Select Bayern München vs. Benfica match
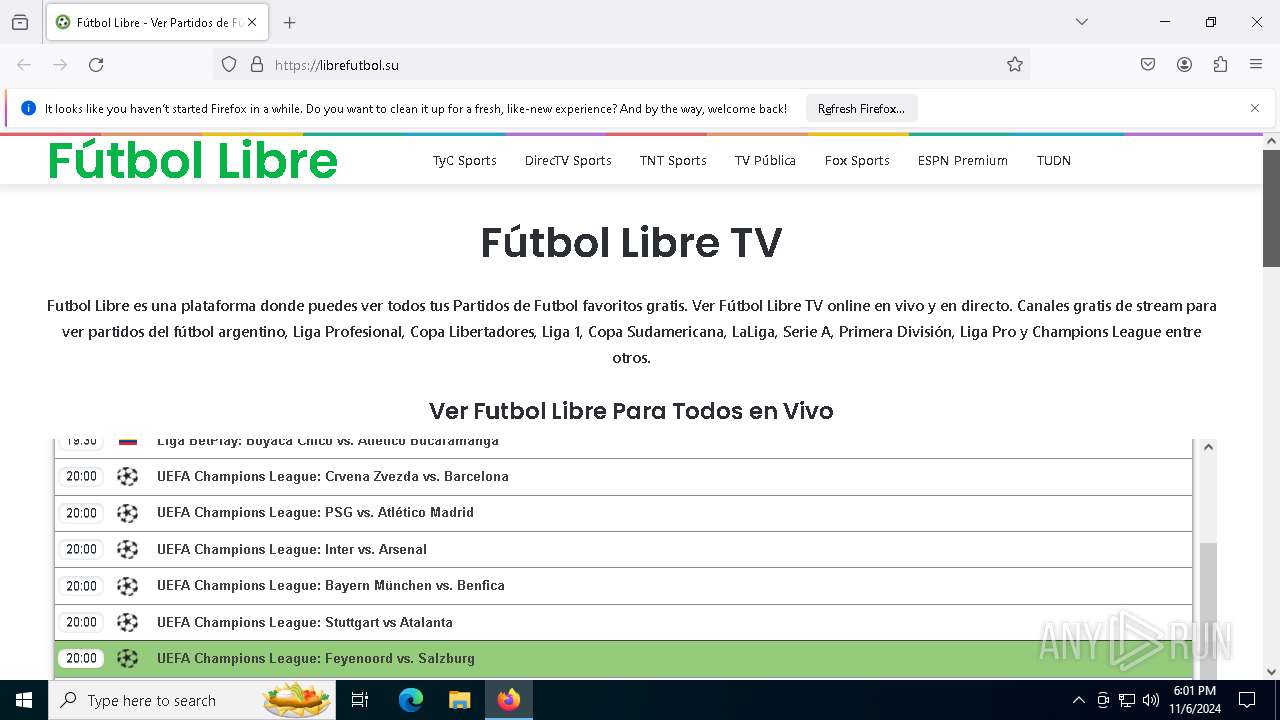The width and height of the screenshot is (1280, 720). tap(623, 586)
